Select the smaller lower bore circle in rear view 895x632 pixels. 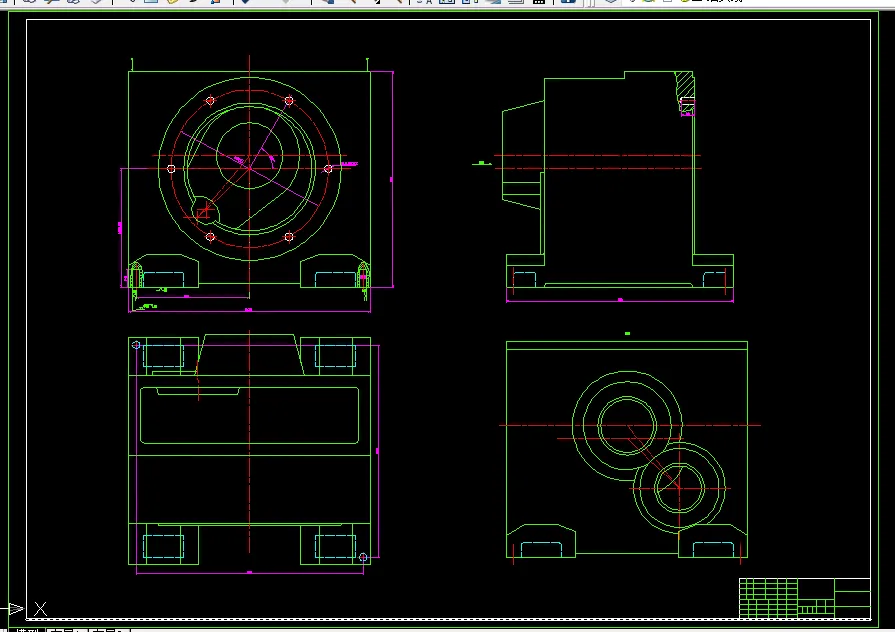coord(679,488)
